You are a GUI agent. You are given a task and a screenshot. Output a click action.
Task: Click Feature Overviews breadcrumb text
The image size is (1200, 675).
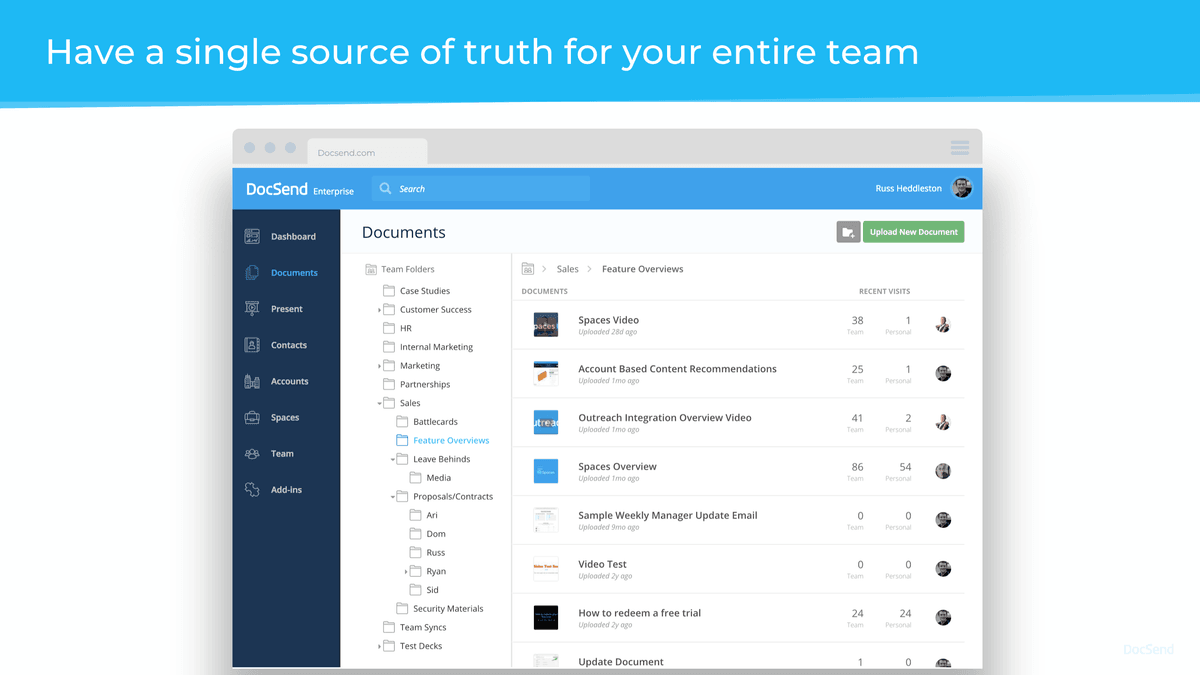click(x=643, y=269)
